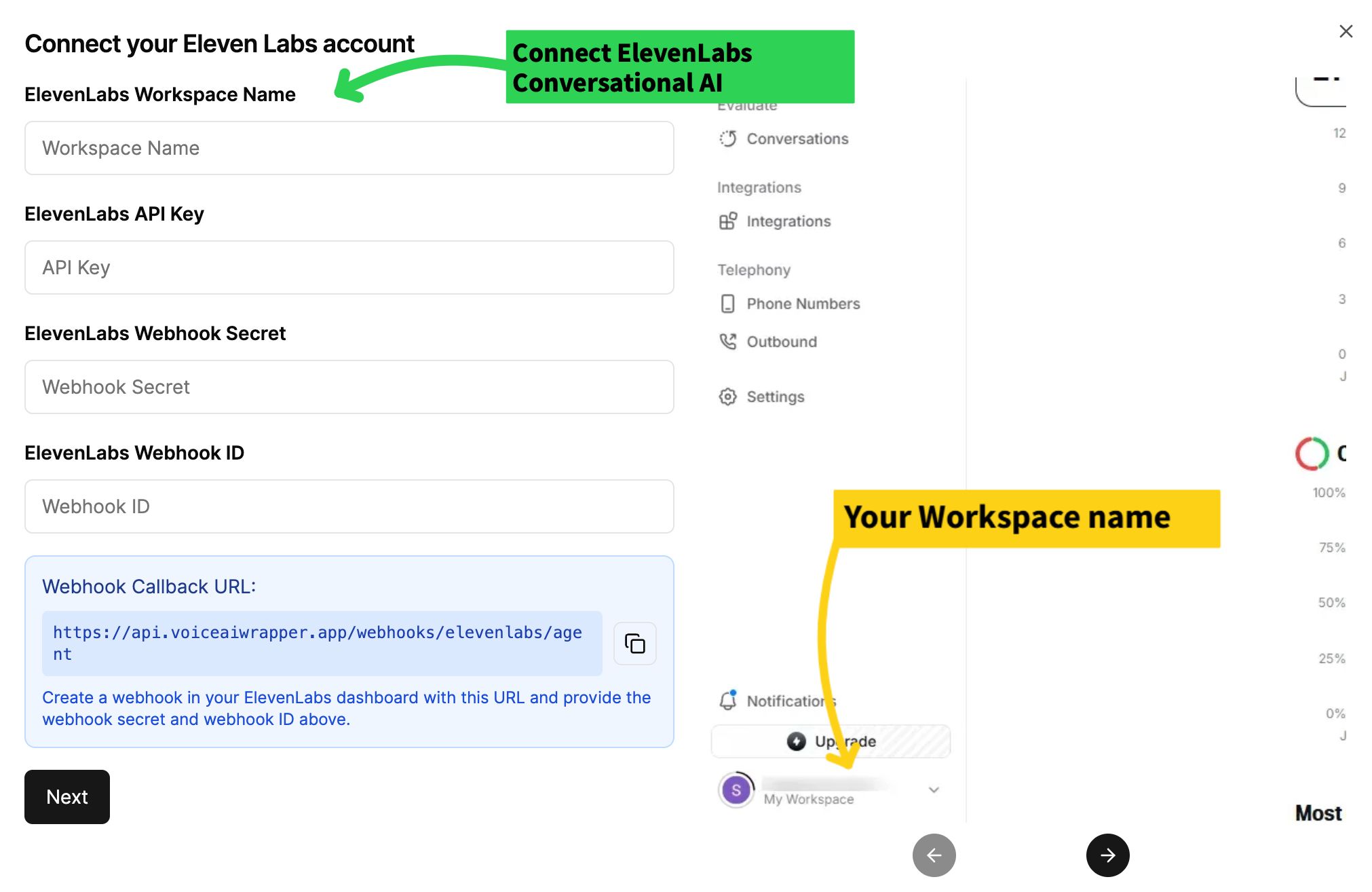Viewport: 1372px width, 892px height.
Task: Click the circular progress ring icon
Action: pyautogui.click(x=1311, y=453)
